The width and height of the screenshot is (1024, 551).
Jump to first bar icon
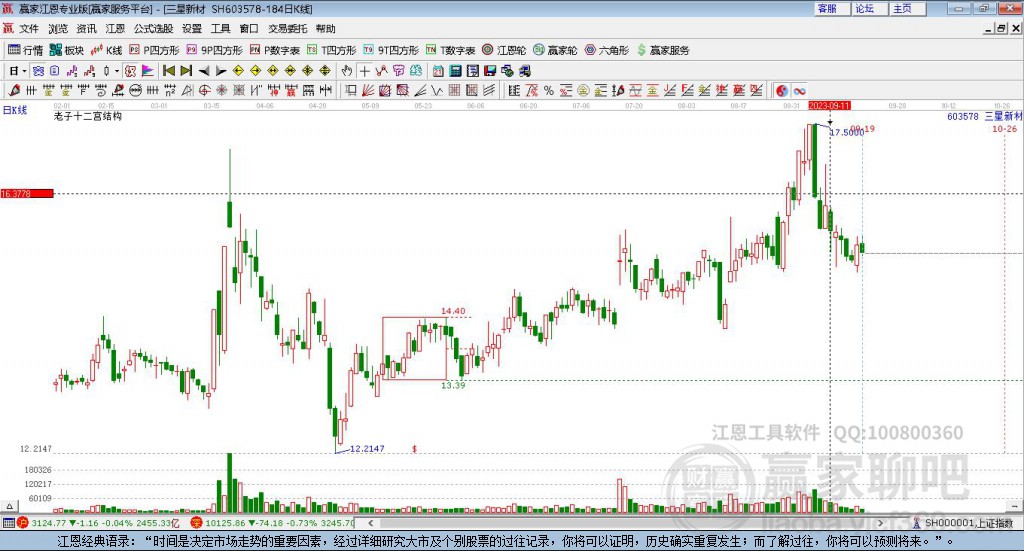[x=168, y=71]
